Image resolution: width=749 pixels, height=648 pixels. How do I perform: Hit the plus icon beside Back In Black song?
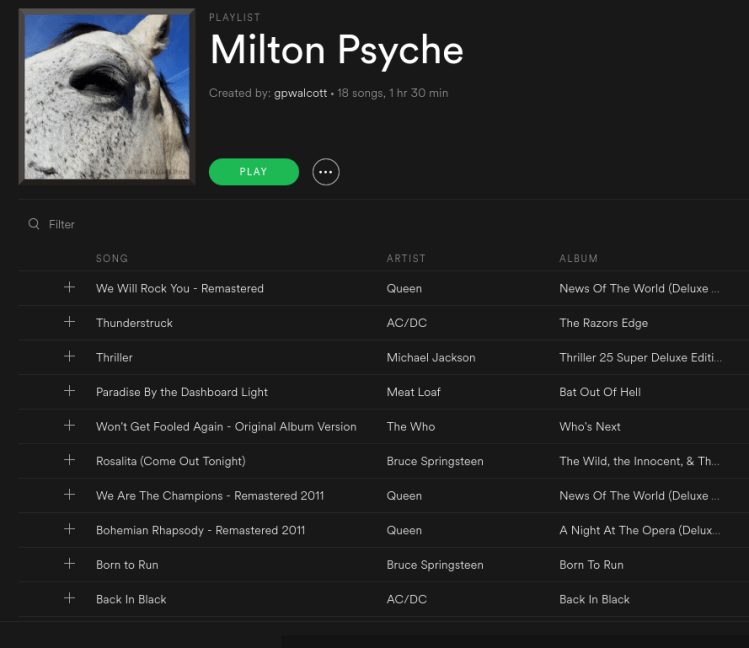tap(69, 598)
